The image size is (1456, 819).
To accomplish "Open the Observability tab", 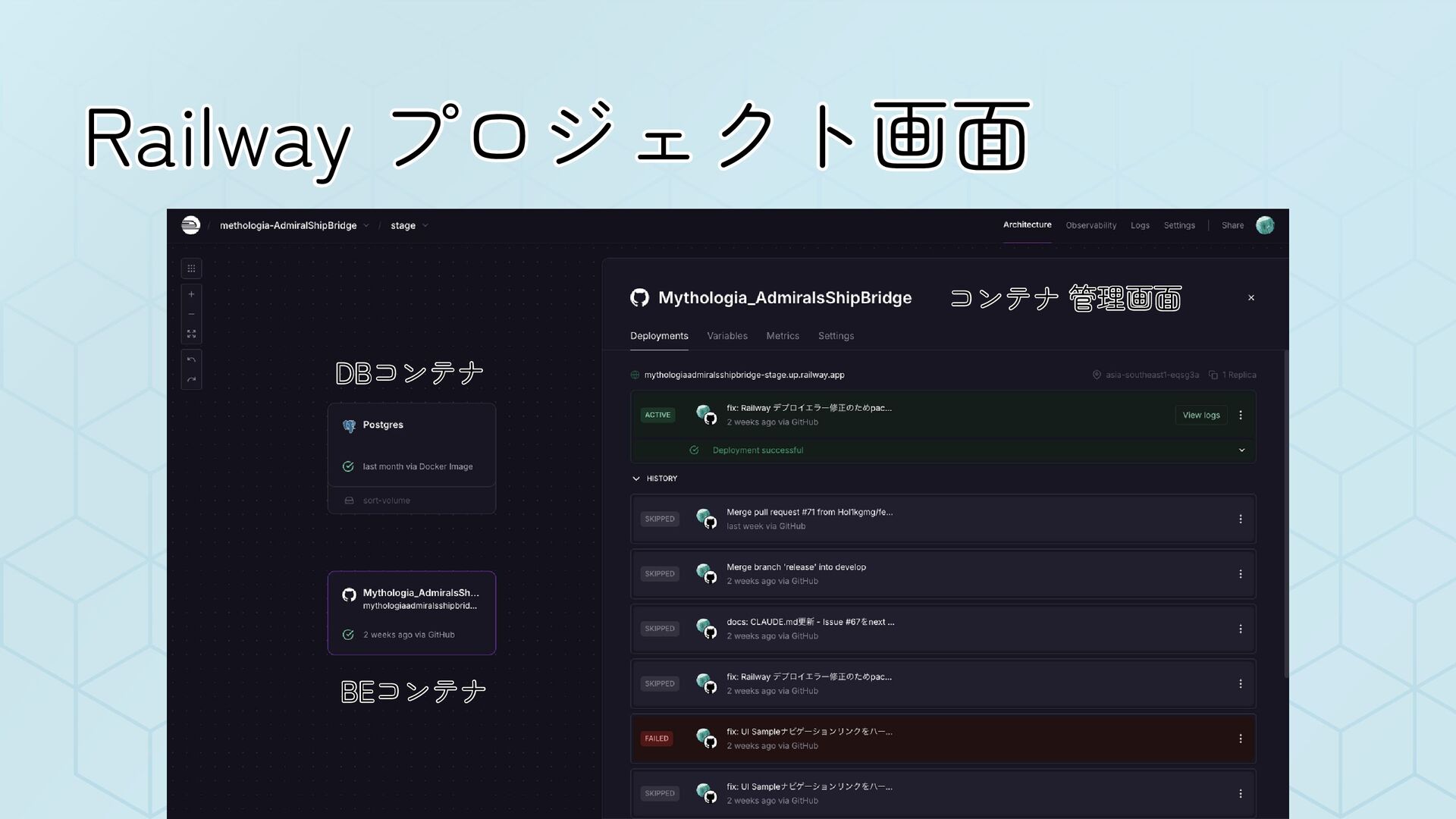I will (1090, 225).
